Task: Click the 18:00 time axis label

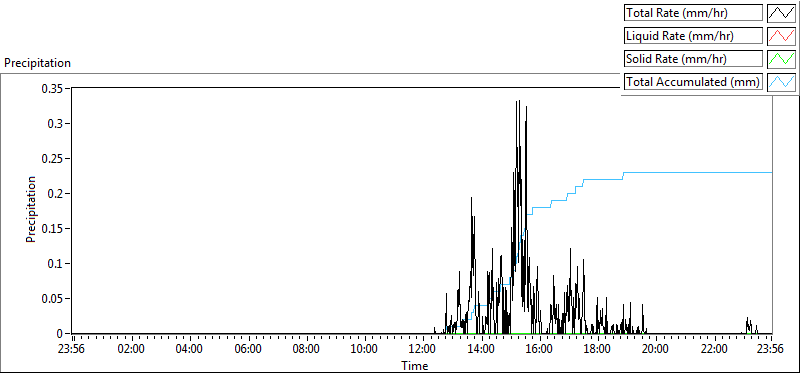Action: [x=598, y=350]
